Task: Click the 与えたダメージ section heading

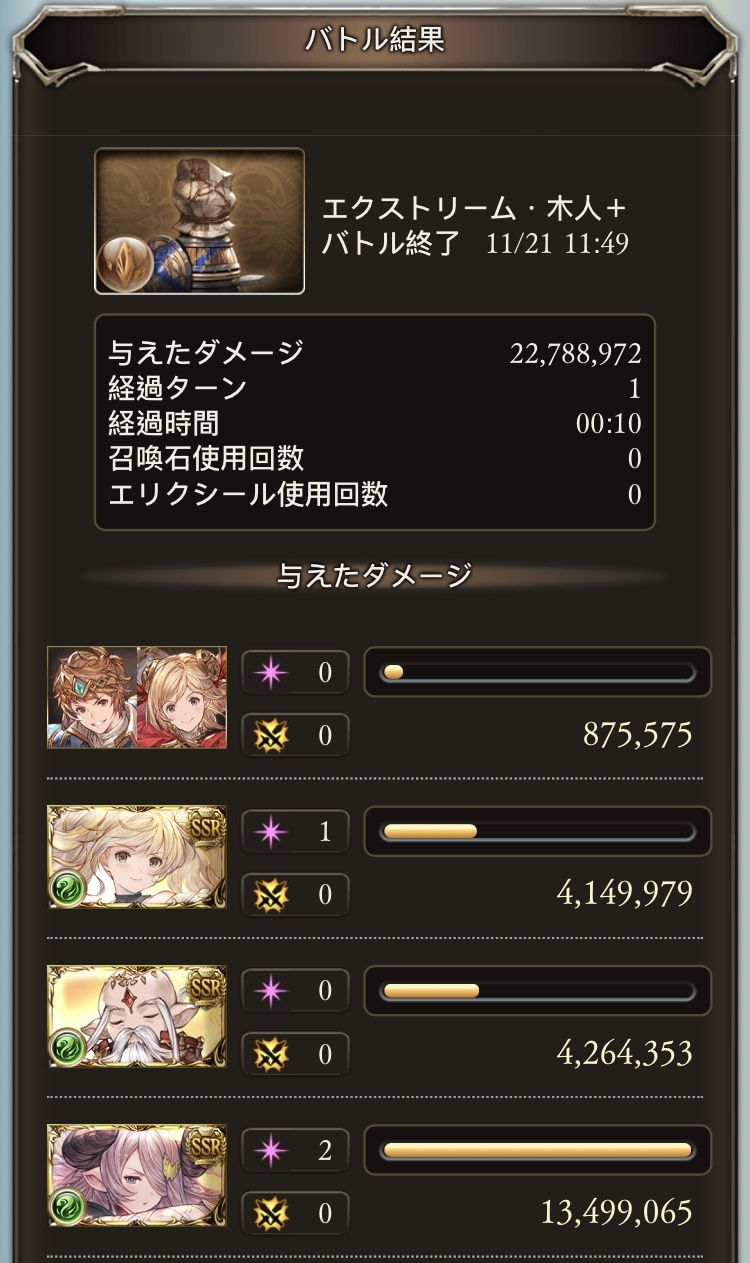Action: pyautogui.click(x=375, y=576)
